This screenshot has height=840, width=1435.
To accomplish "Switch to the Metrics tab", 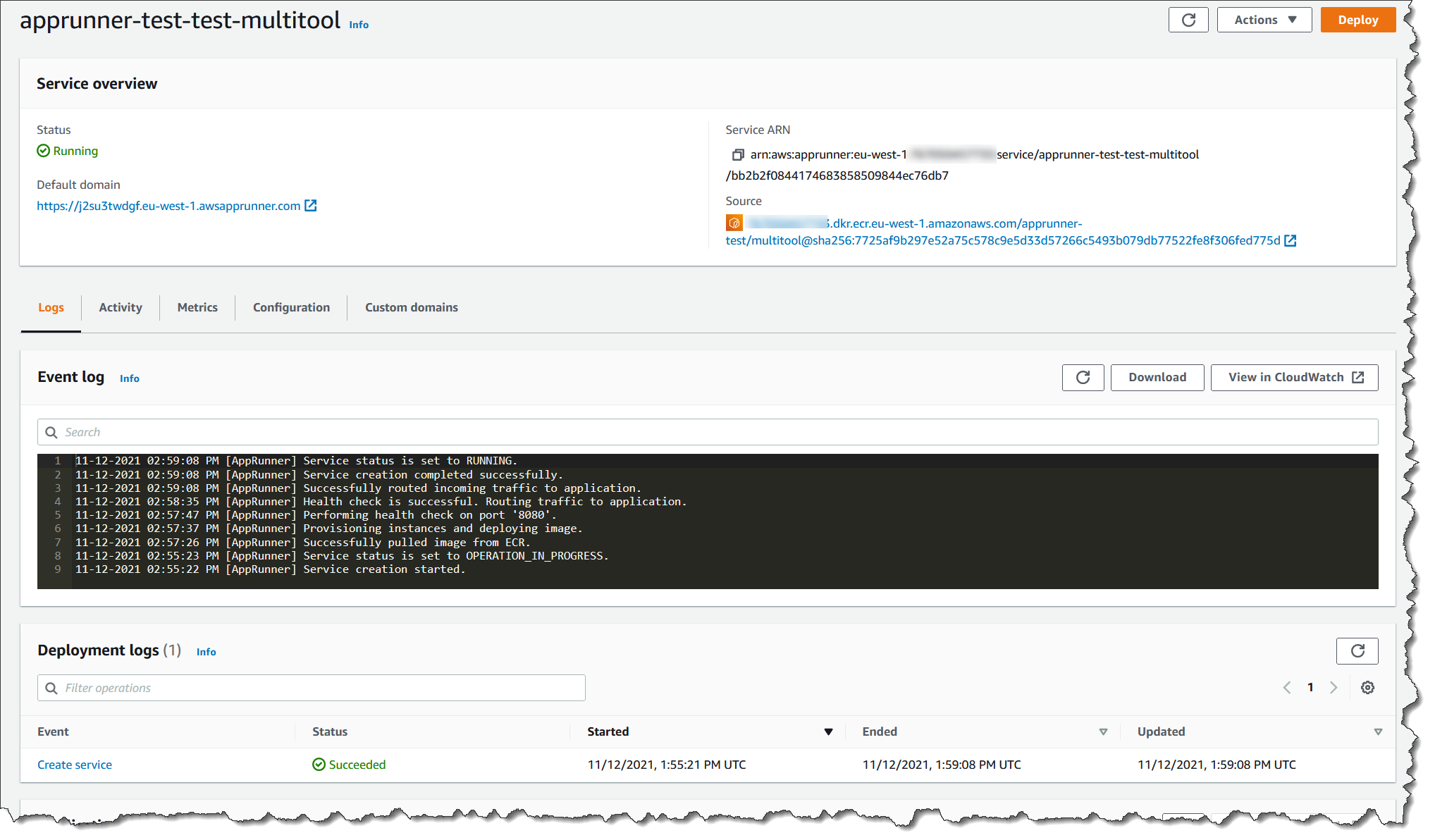I will (197, 307).
